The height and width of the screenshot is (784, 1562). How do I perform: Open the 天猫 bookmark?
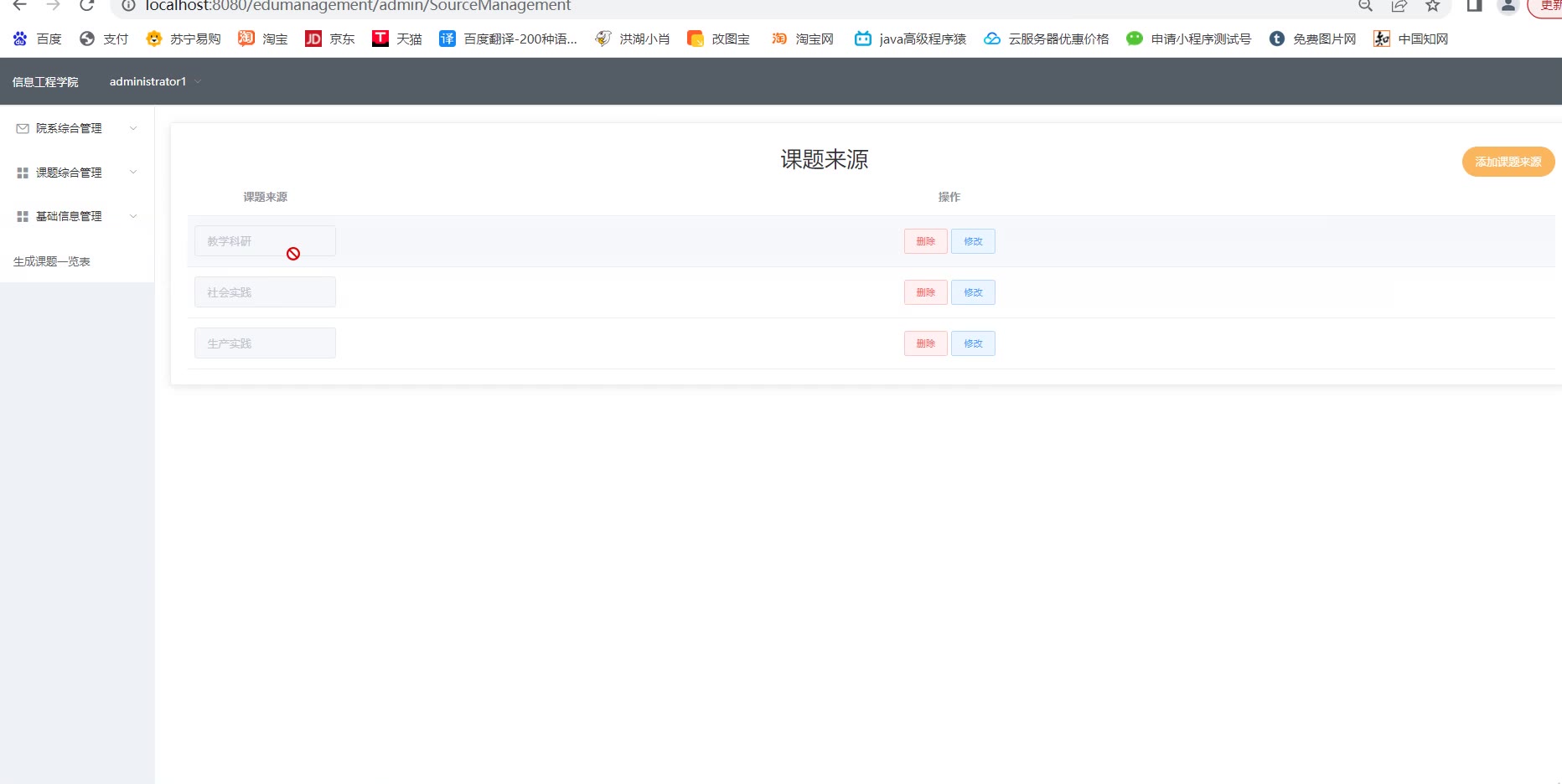click(x=397, y=39)
